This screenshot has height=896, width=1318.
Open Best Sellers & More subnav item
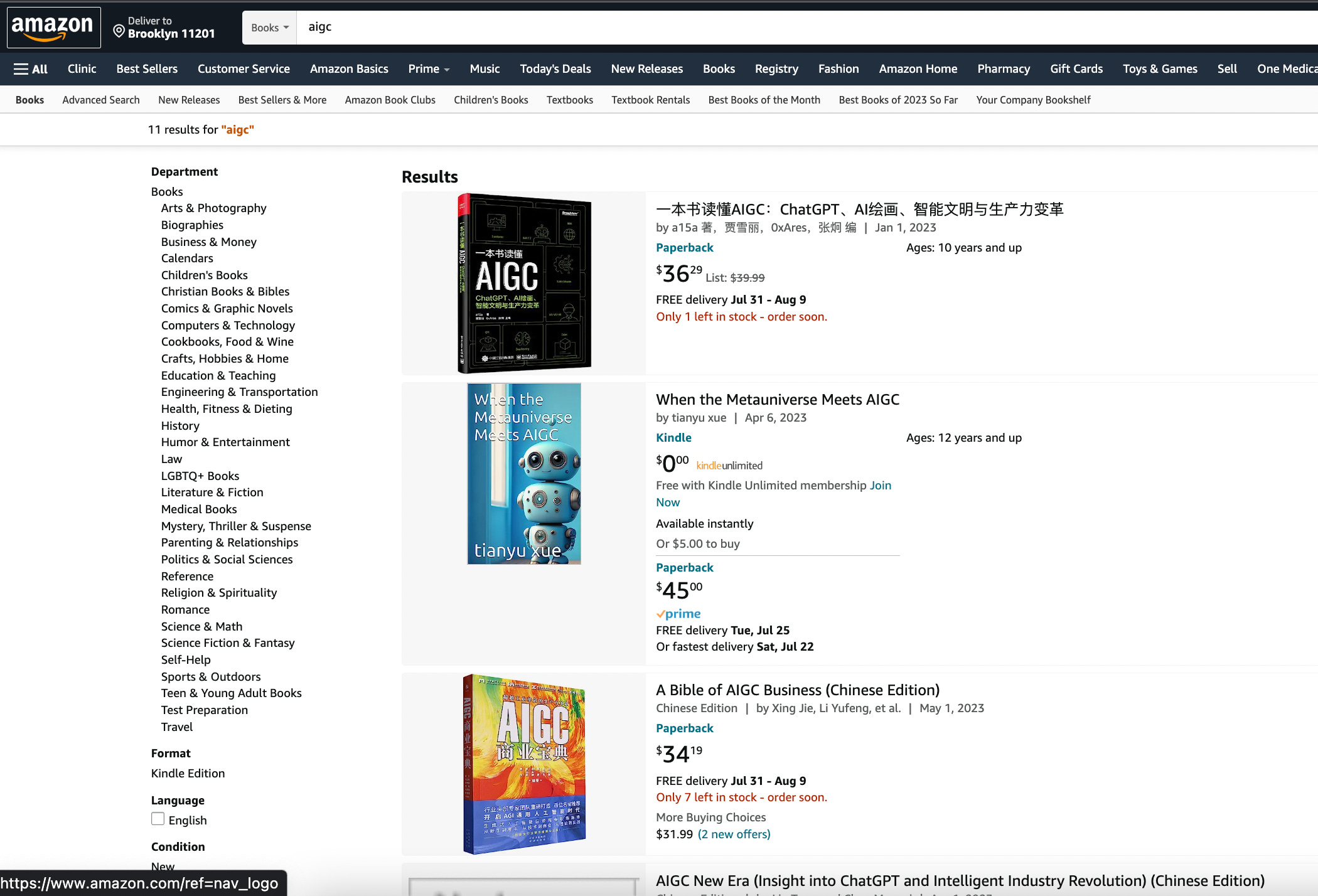click(x=282, y=100)
